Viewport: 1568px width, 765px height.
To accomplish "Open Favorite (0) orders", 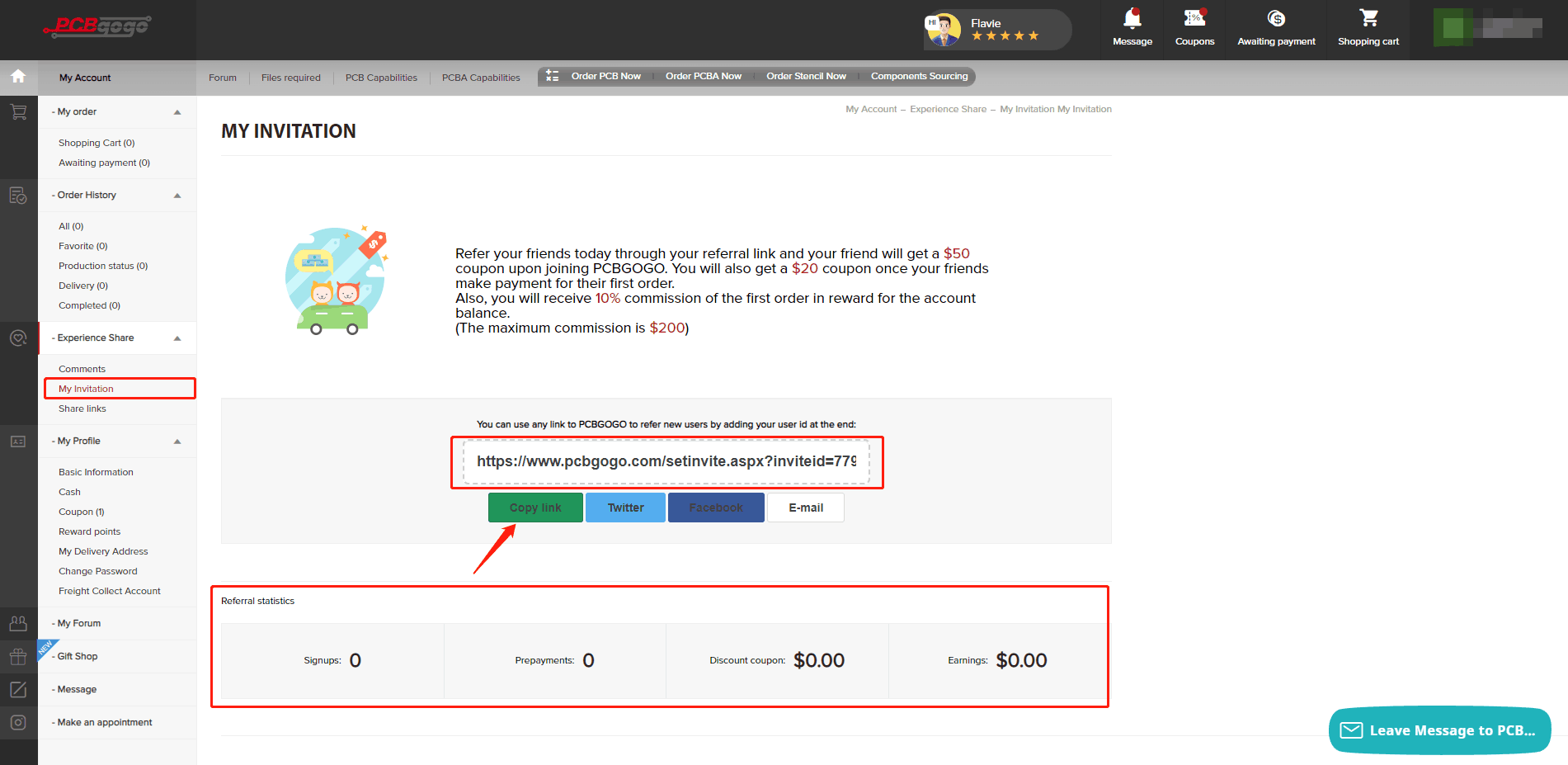I will [x=83, y=246].
